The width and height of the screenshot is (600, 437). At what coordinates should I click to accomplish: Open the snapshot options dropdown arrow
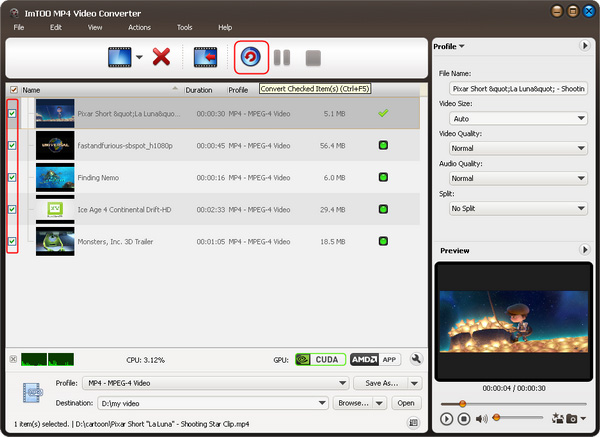point(583,418)
